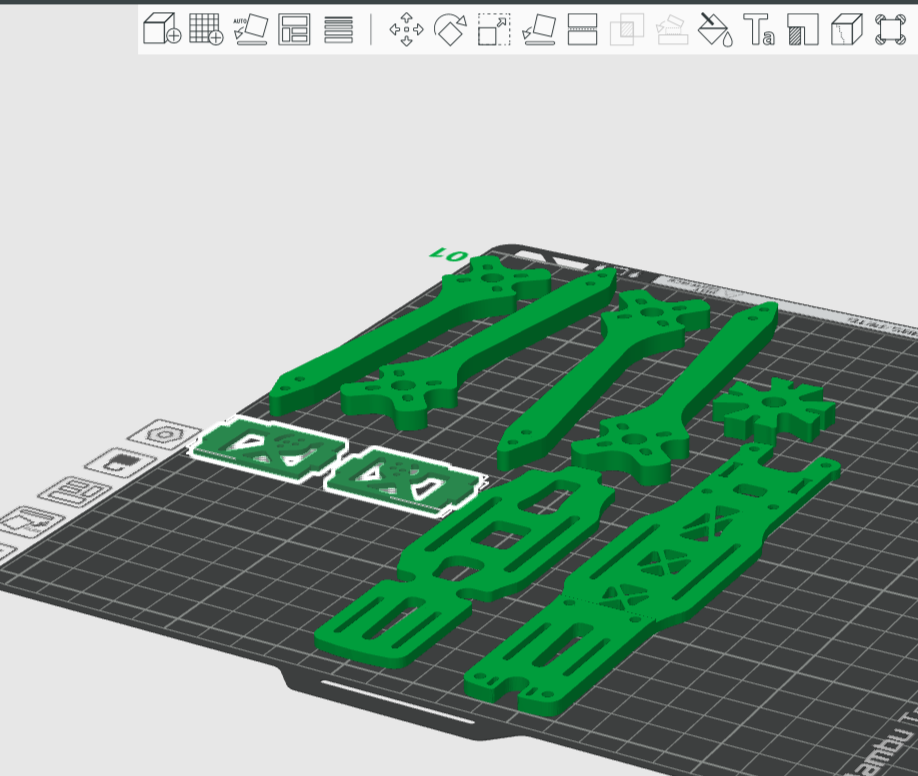Toggle the plate lock icon beside plate
Image resolution: width=918 pixels, height=776 pixels.
tap(121, 463)
